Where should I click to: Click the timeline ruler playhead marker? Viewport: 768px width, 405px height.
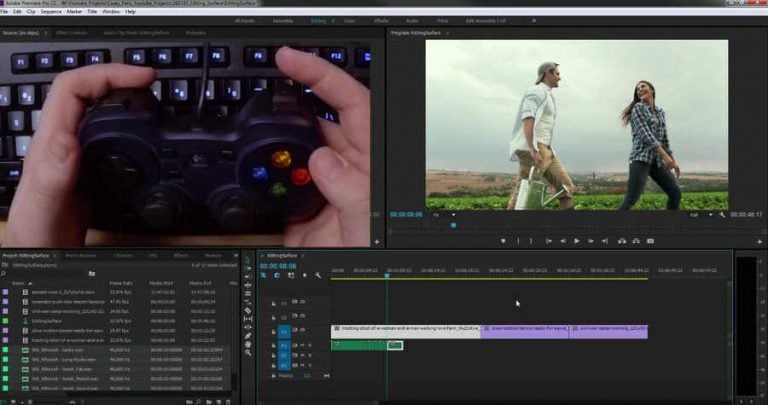[x=387, y=276]
